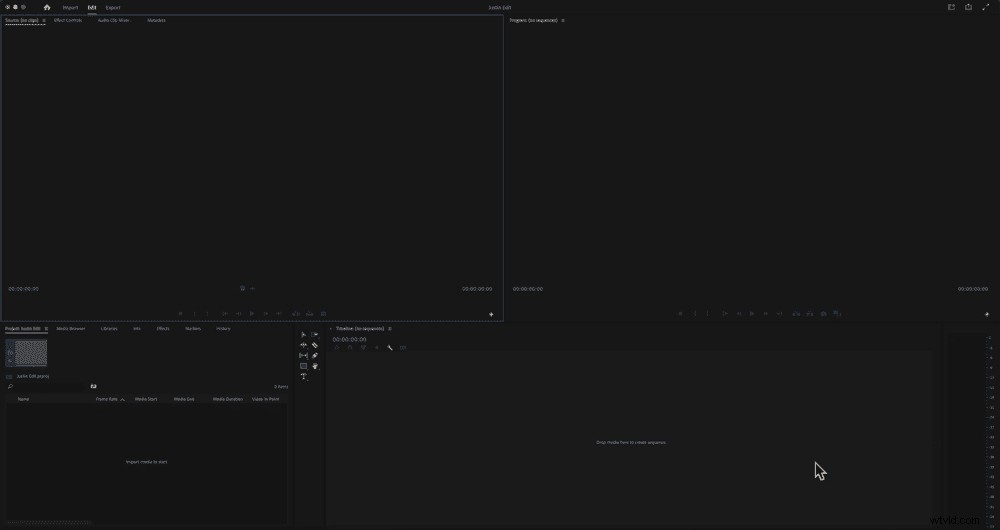This screenshot has height=530, width=1000.
Task: Add marker in the Timeline header
Action: point(376,348)
